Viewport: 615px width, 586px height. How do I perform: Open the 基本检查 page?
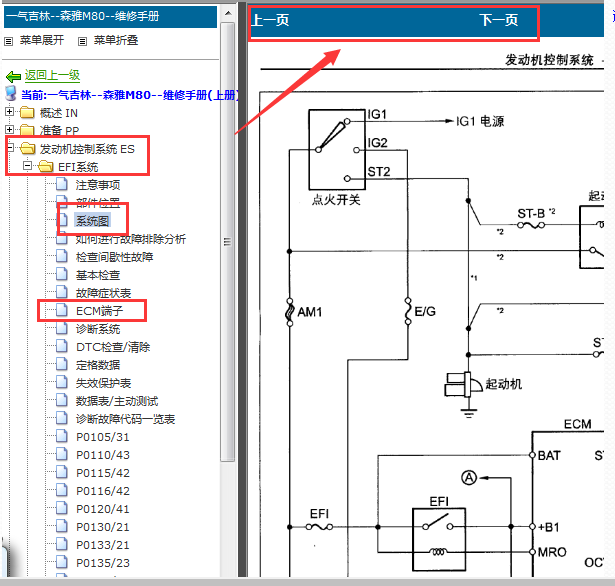pyautogui.click(x=98, y=275)
